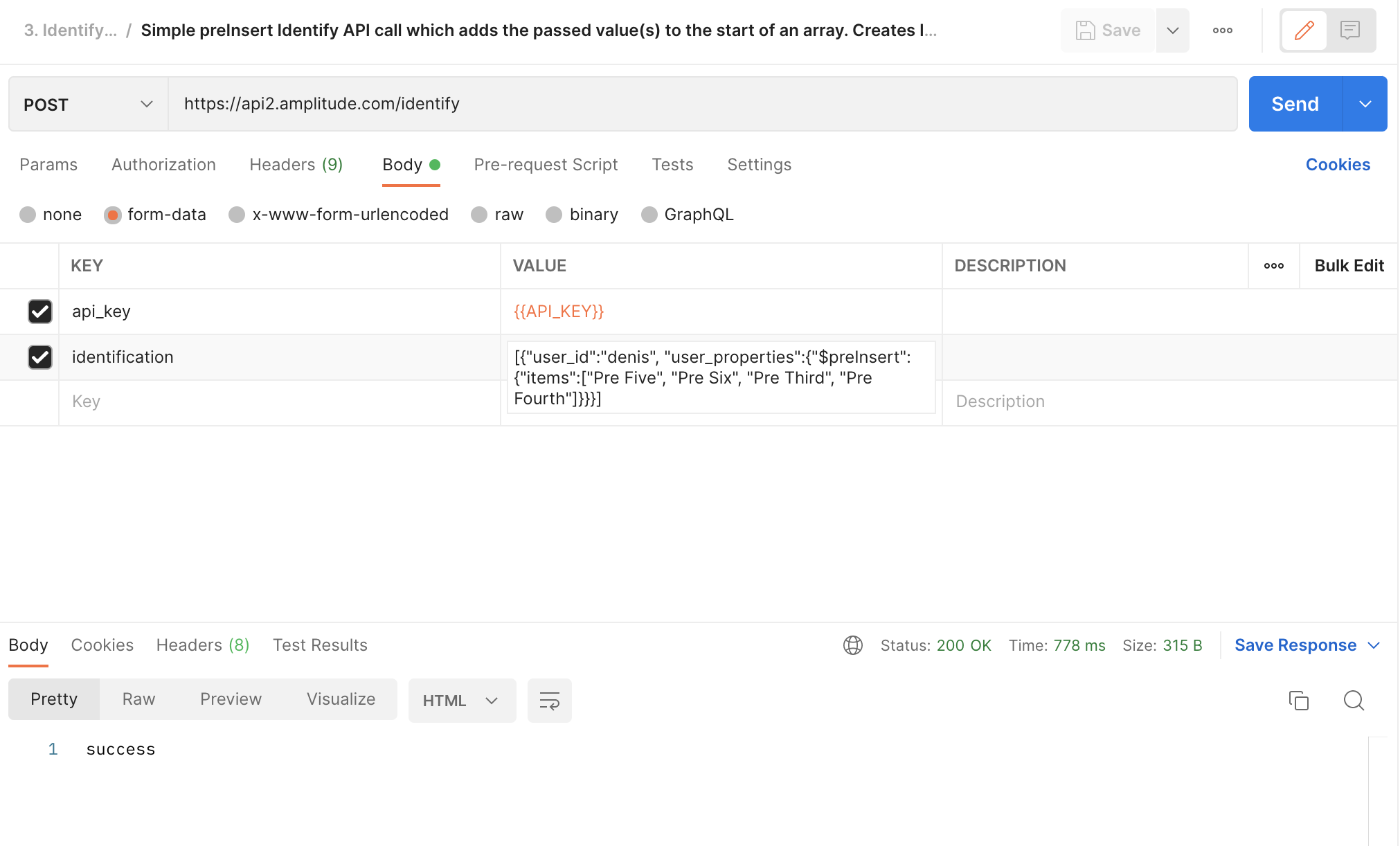Expand the Send button arrow dropdown
Screen dimensions: 1400x846
click(x=1365, y=105)
